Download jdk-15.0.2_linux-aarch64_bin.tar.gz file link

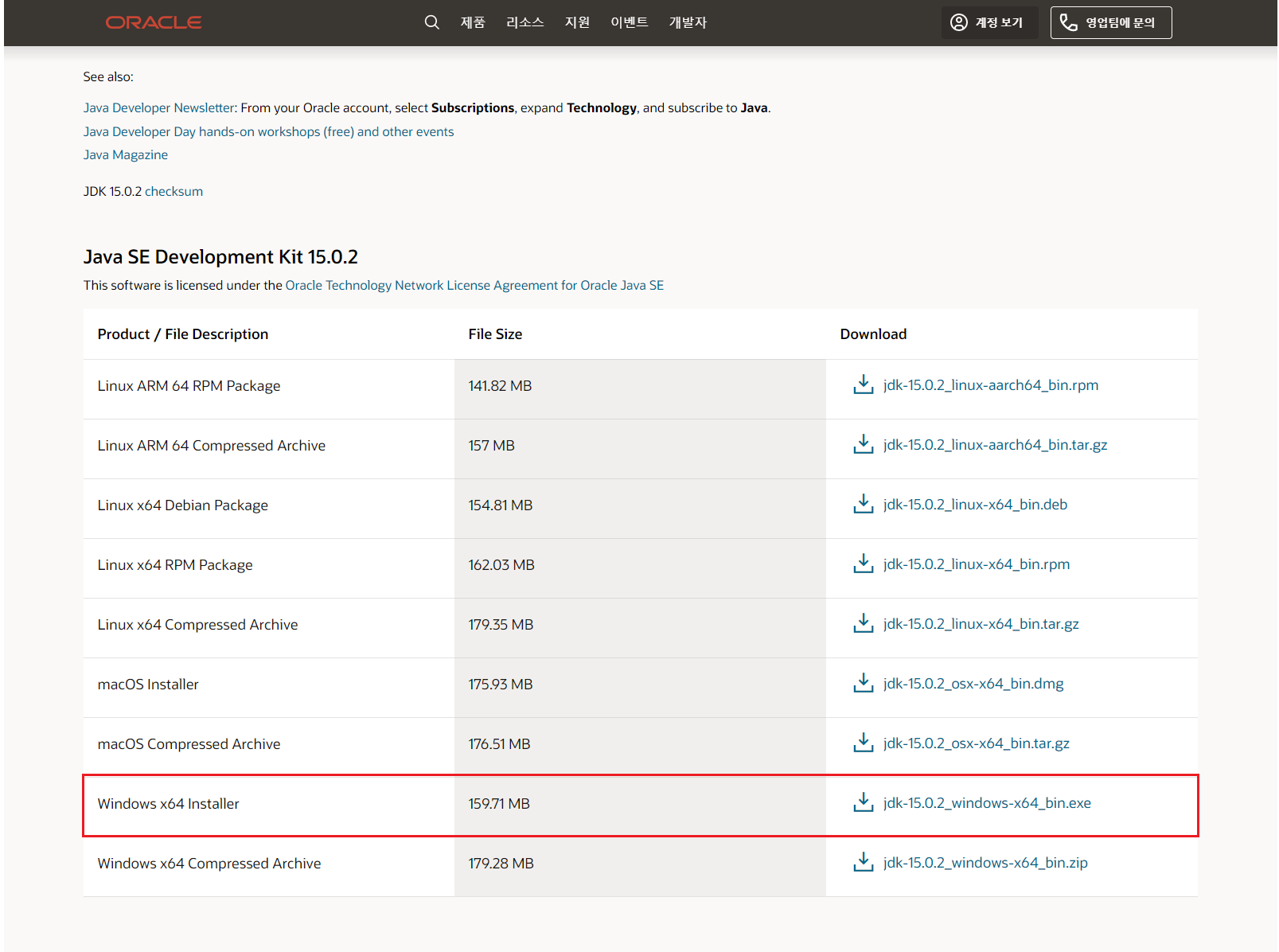(996, 444)
